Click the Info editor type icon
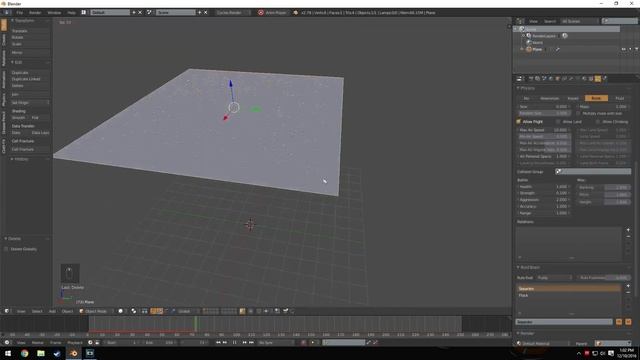640x360 pixels. point(7,13)
